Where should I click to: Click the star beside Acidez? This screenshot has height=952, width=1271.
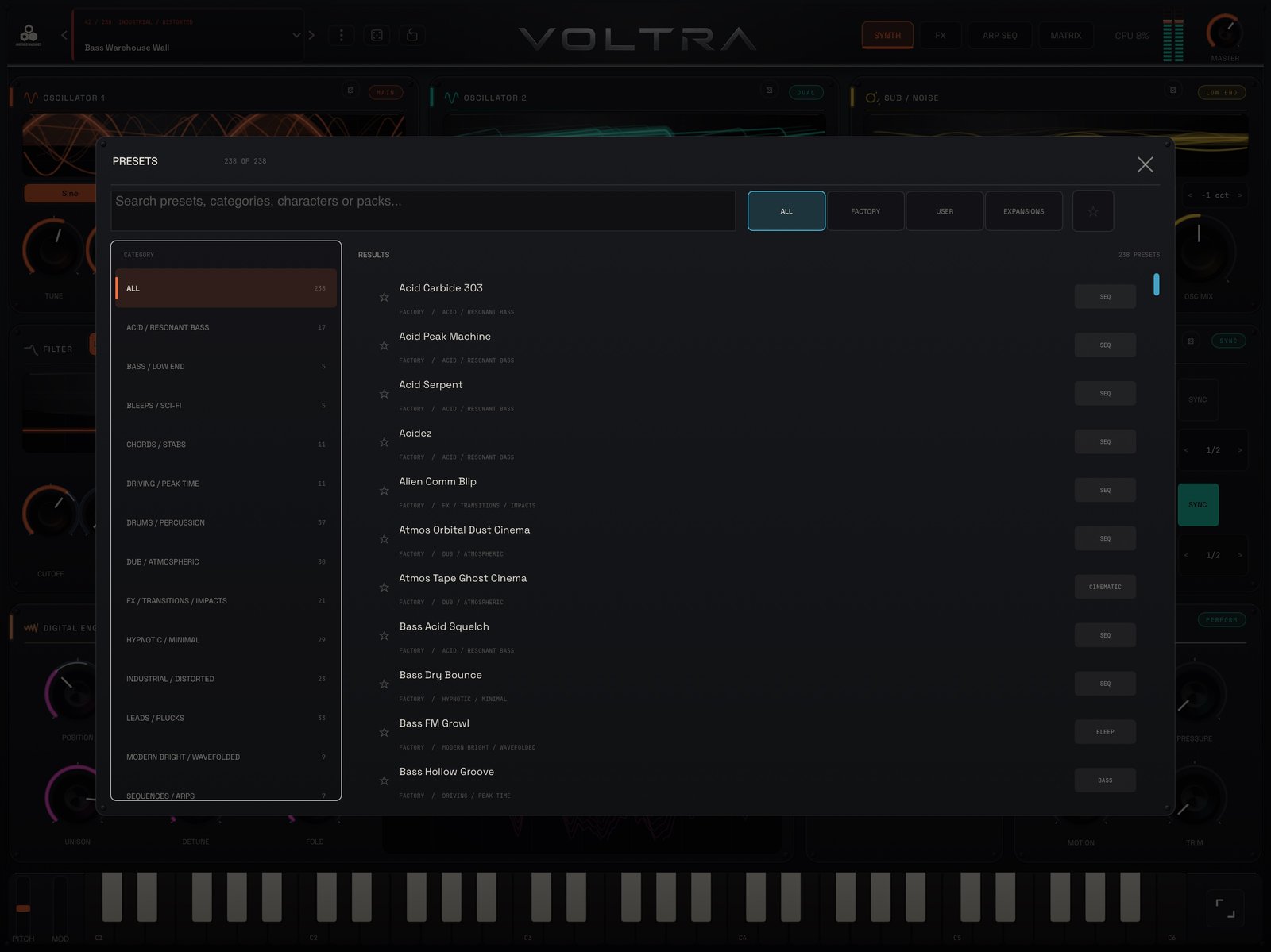coord(384,442)
